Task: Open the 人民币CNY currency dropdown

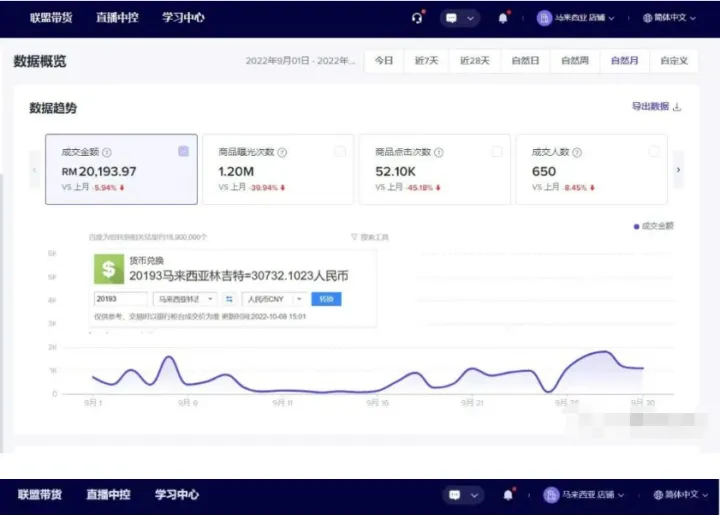Action: point(274,299)
